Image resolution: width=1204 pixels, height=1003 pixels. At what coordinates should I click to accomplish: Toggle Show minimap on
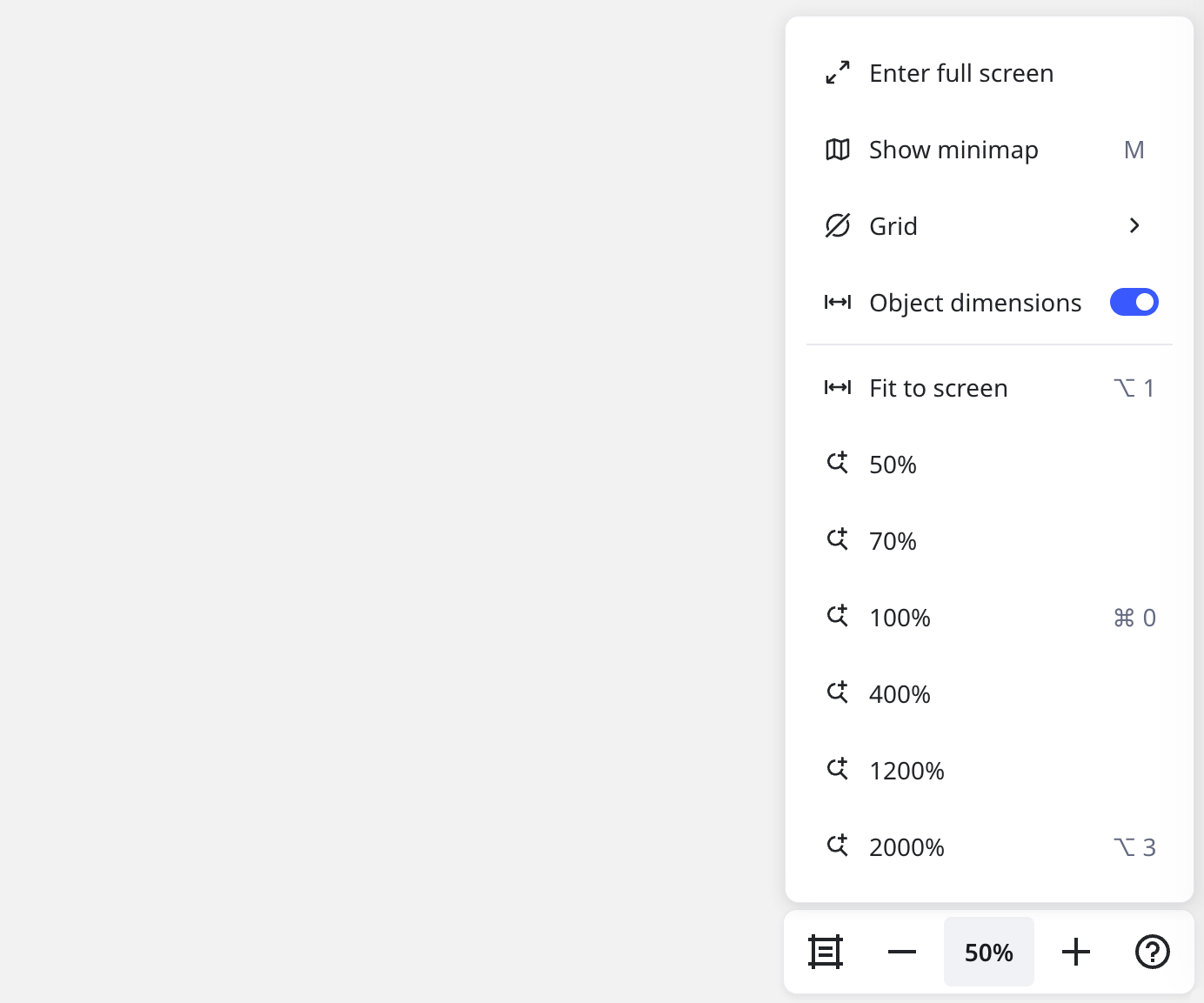[953, 150]
